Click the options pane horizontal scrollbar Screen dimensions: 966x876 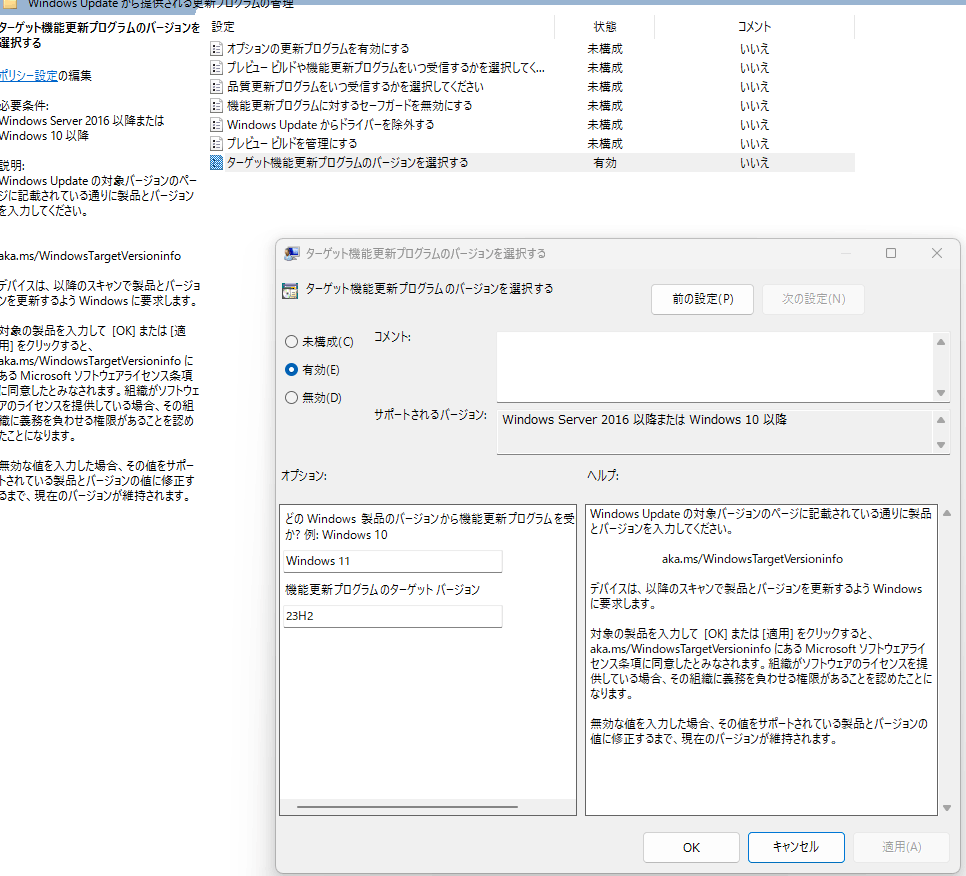(407, 806)
